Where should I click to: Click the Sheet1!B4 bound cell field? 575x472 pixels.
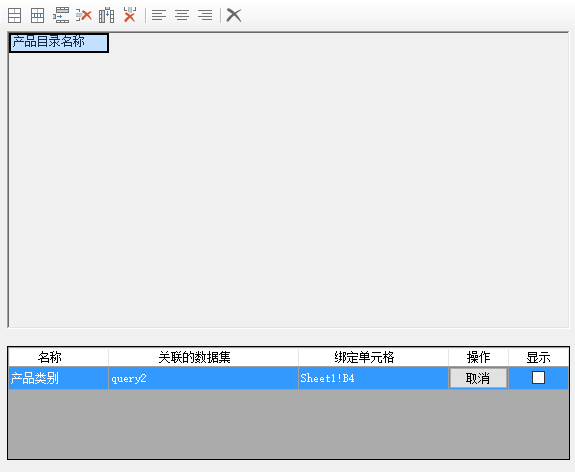click(x=373, y=378)
